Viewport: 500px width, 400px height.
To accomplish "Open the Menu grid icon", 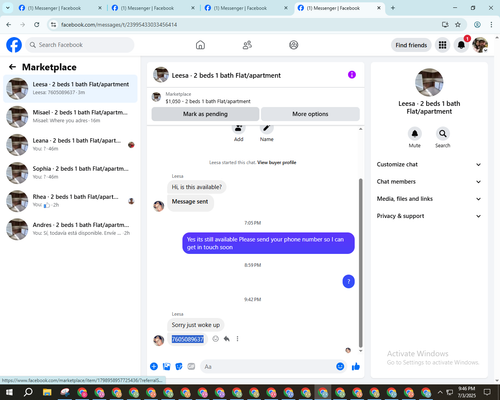I will click(442, 45).
